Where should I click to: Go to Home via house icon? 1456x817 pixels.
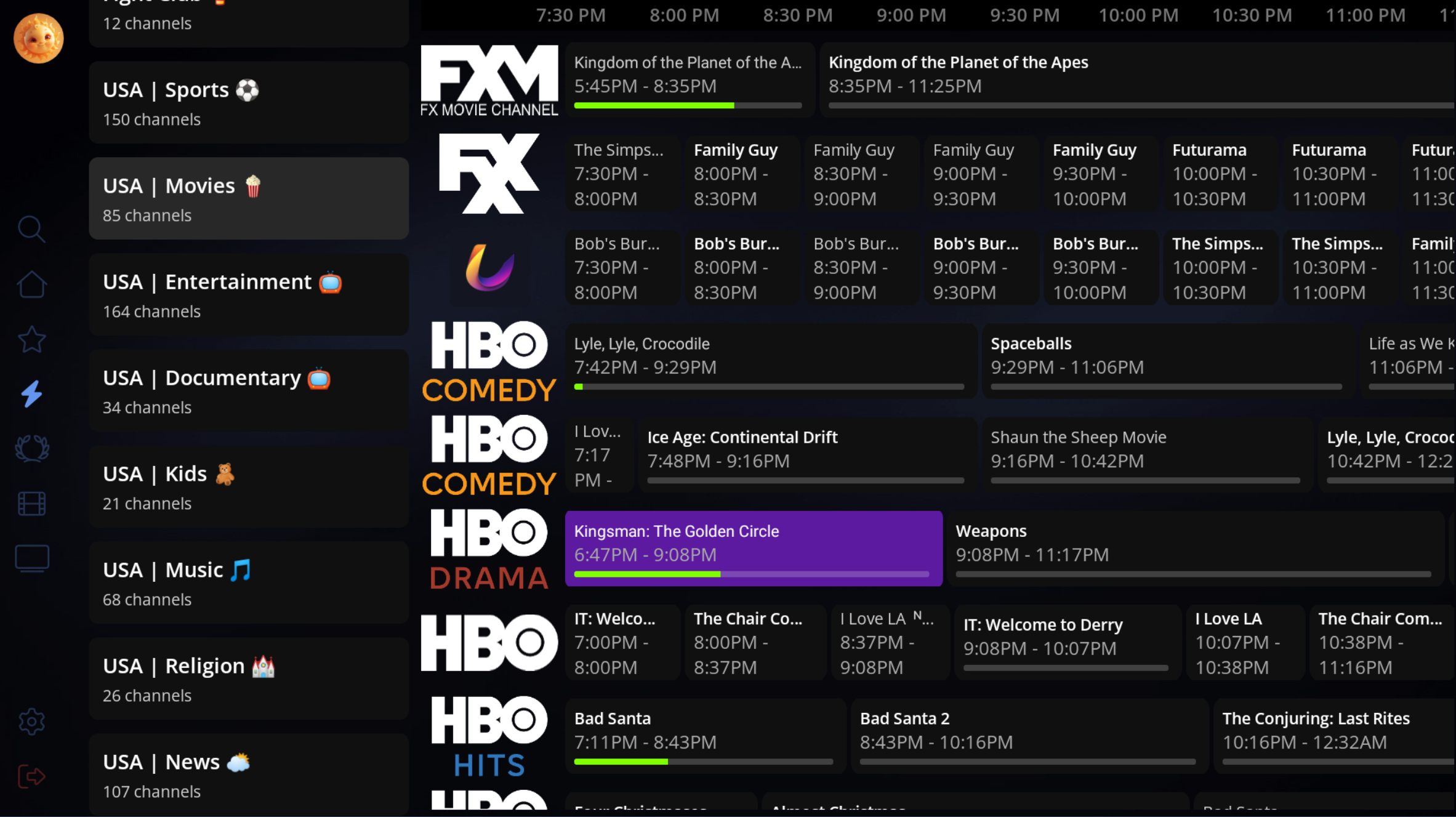pyautogui.click(x=31, y=284)
